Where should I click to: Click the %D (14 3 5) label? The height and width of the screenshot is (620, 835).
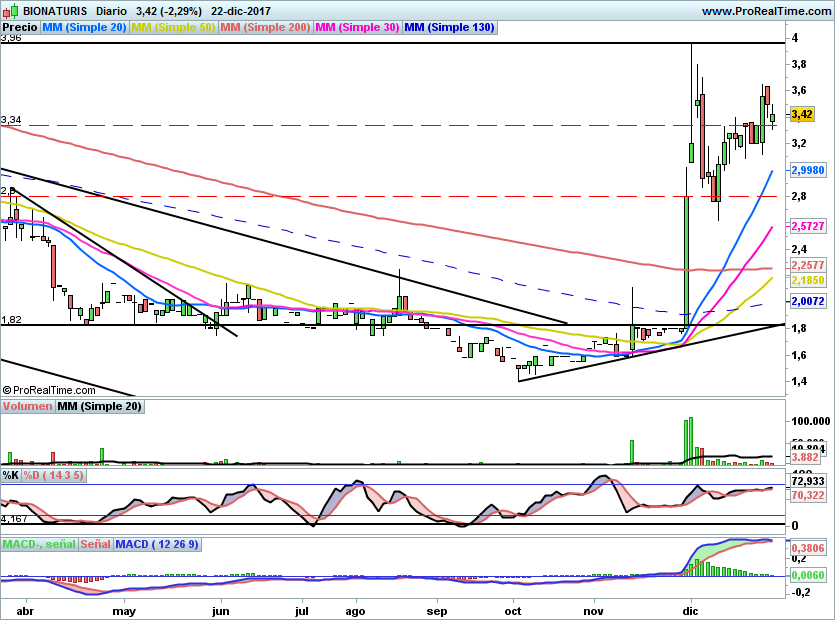tap(53, 475)
